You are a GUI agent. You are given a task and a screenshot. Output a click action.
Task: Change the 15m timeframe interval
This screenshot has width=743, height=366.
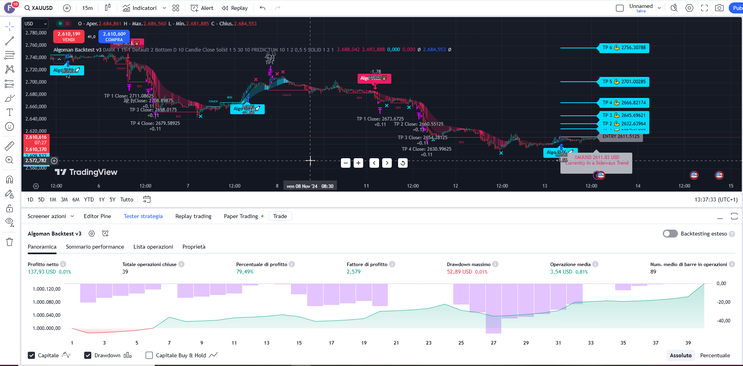tap(87, 8)
